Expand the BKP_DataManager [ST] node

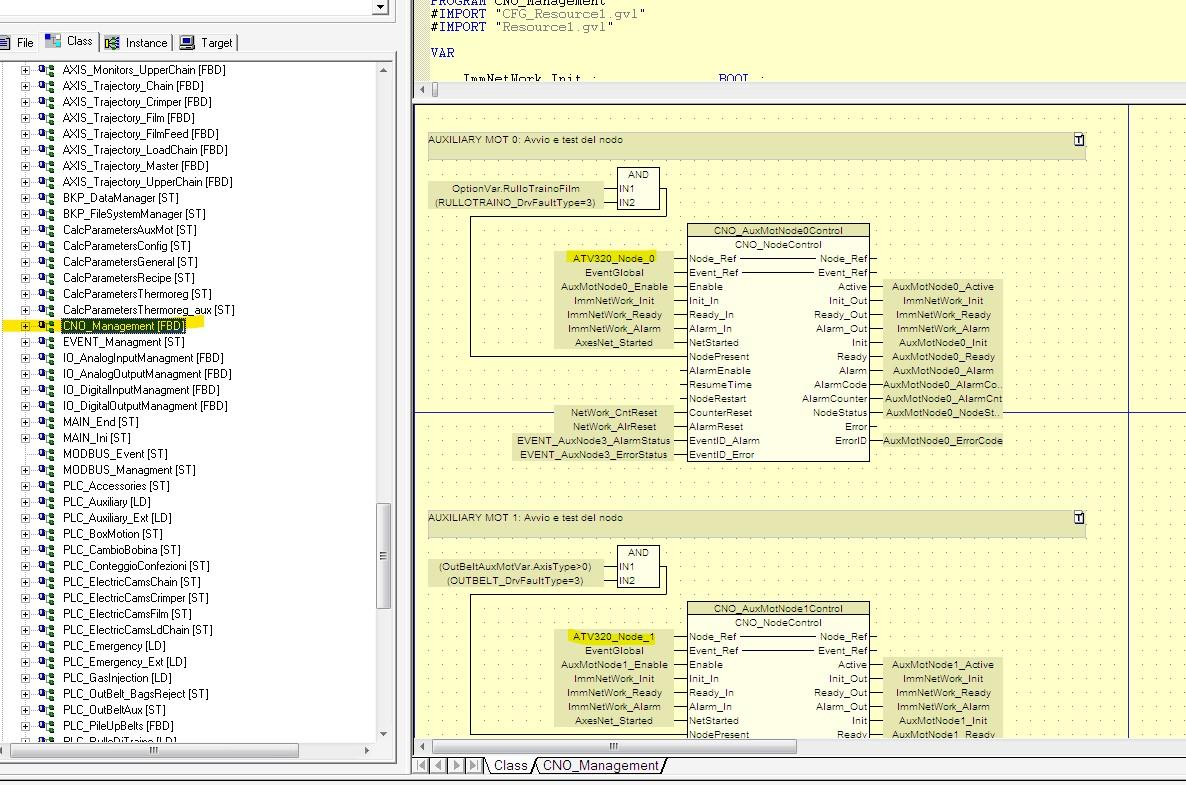tap(25, 198)
